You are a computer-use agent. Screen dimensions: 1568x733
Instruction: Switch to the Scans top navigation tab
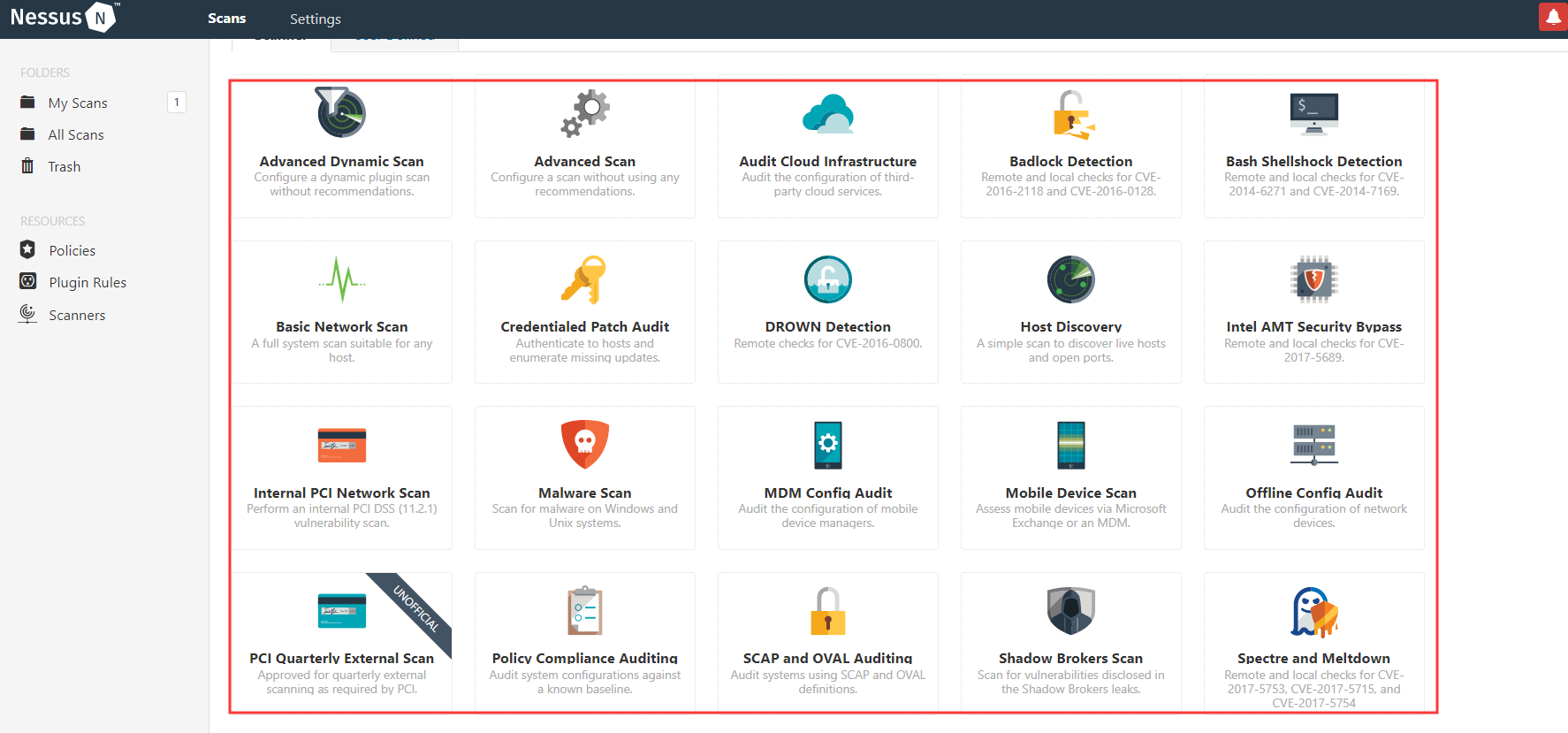[227, 19]
